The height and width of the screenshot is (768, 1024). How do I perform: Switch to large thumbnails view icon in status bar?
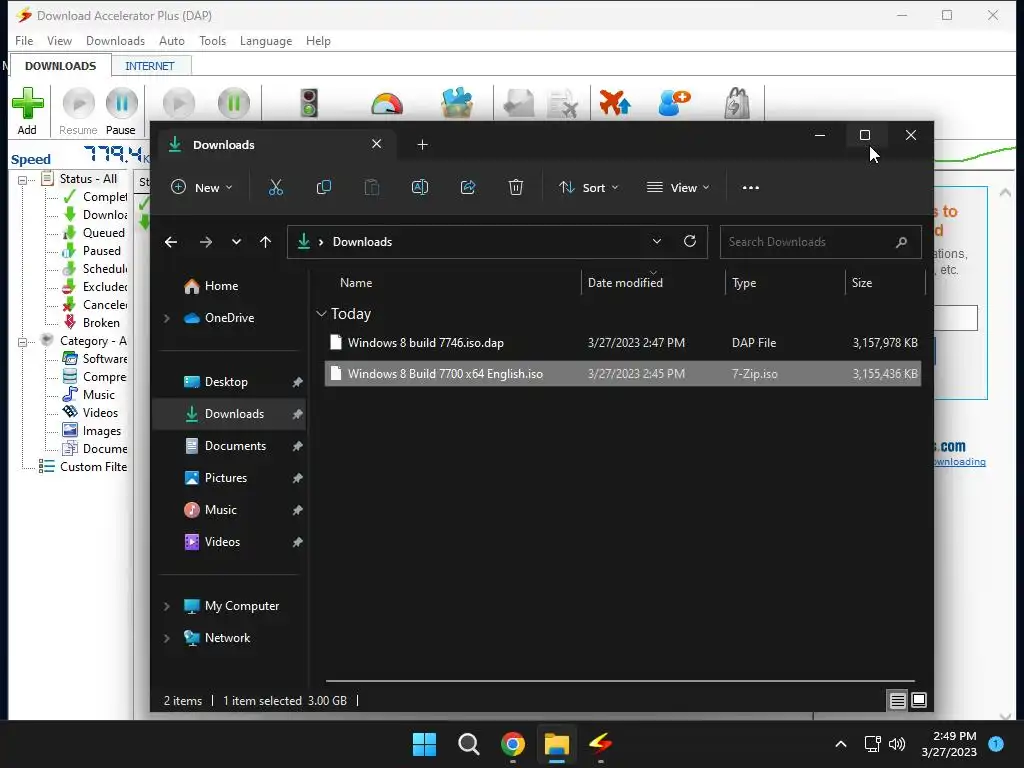coord(919,701)
